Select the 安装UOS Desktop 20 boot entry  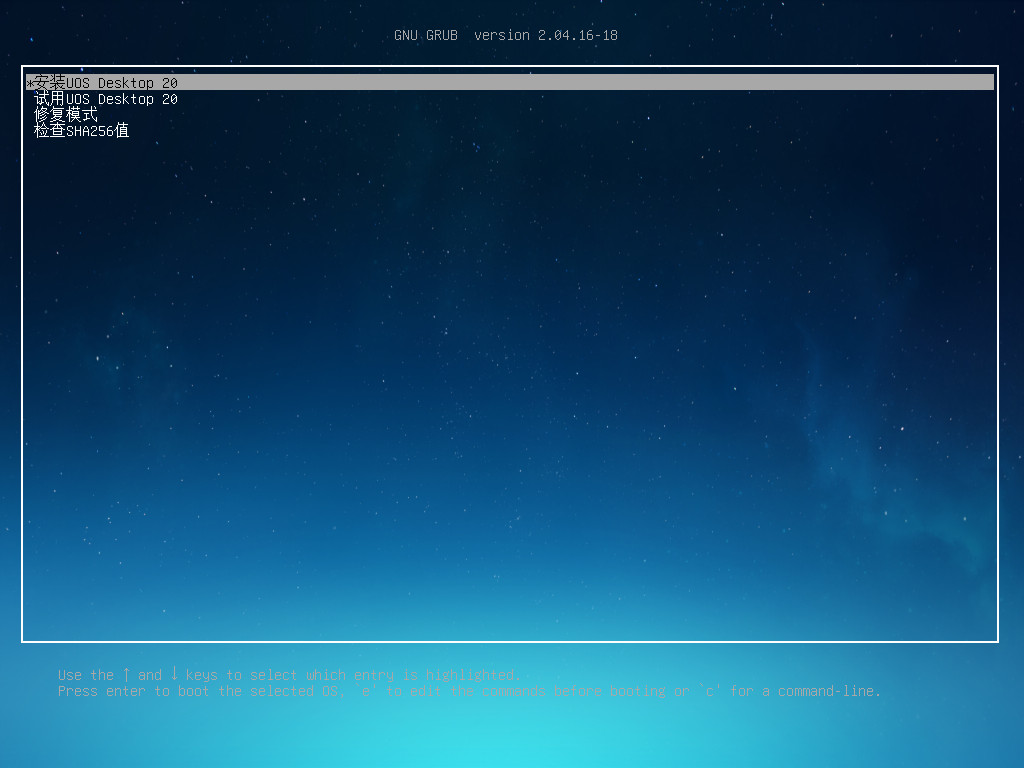(510, 82)
